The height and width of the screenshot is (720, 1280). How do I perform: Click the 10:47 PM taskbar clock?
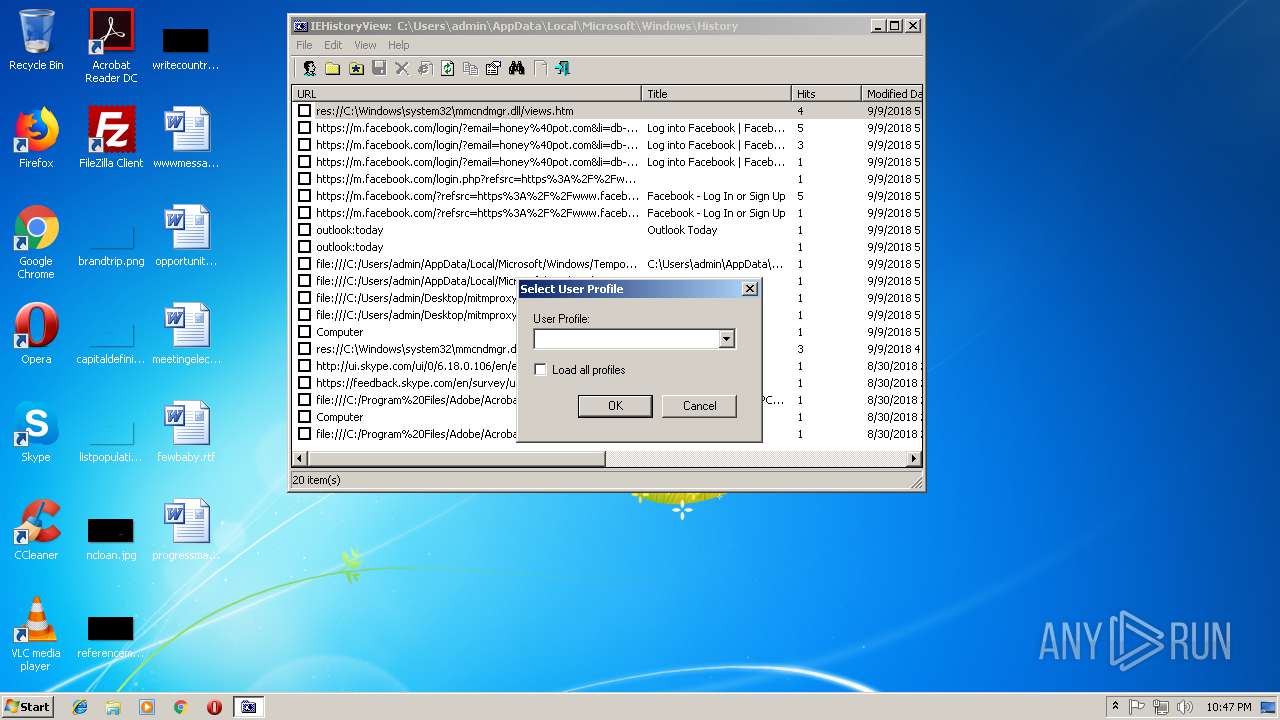click(1228, 707)
